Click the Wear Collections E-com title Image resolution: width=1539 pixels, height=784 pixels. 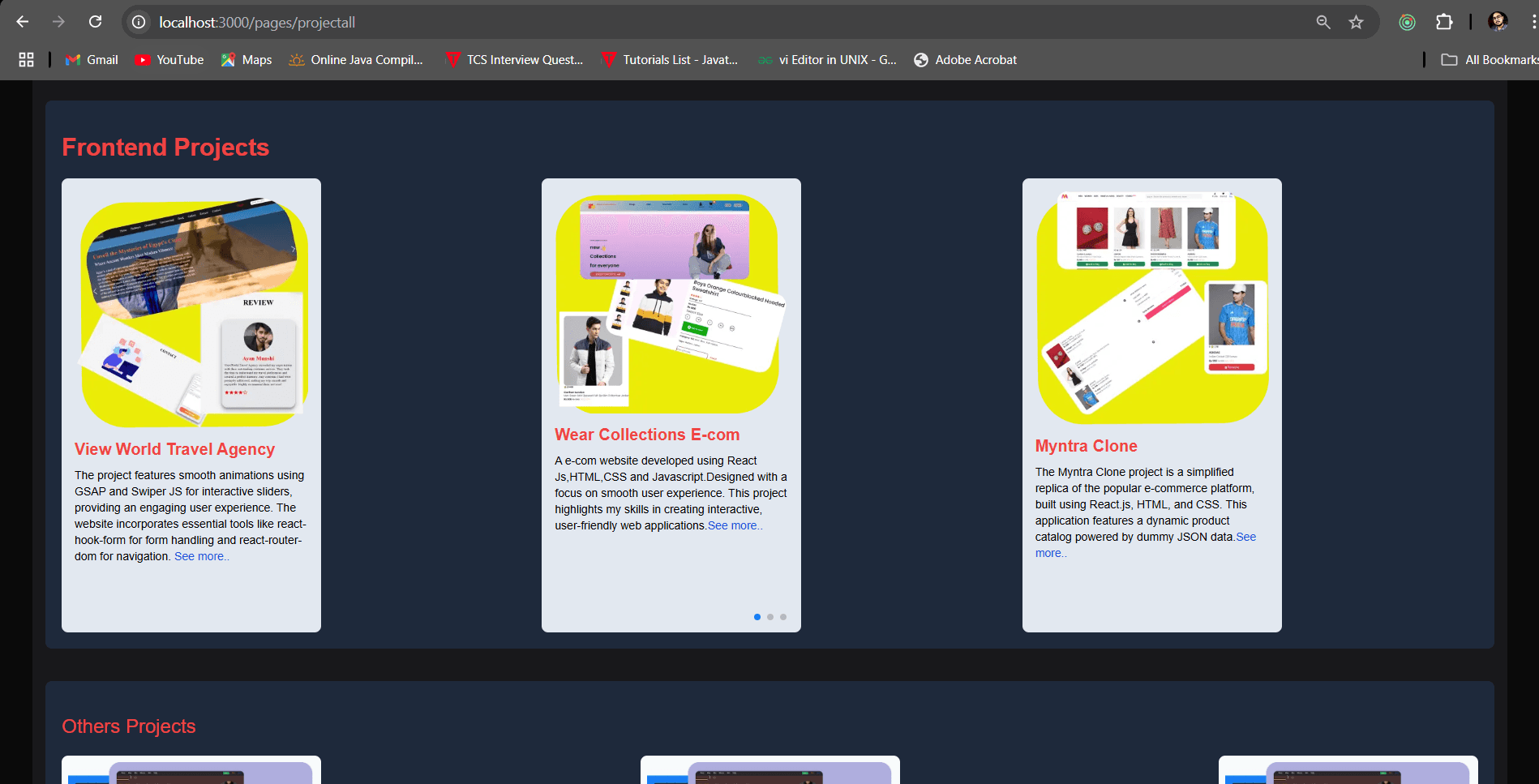647,435
